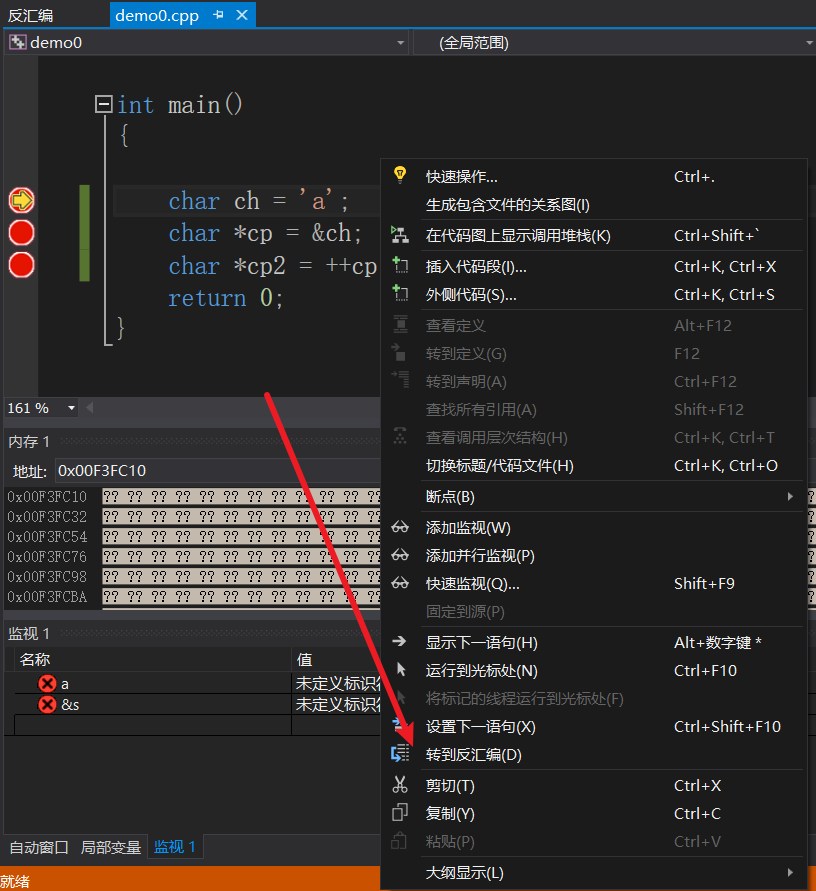Choose 生成包含文件的关系图(I)
Viewport: 816px width, 891px height.
pyautogui.click(x=594, y=205)
